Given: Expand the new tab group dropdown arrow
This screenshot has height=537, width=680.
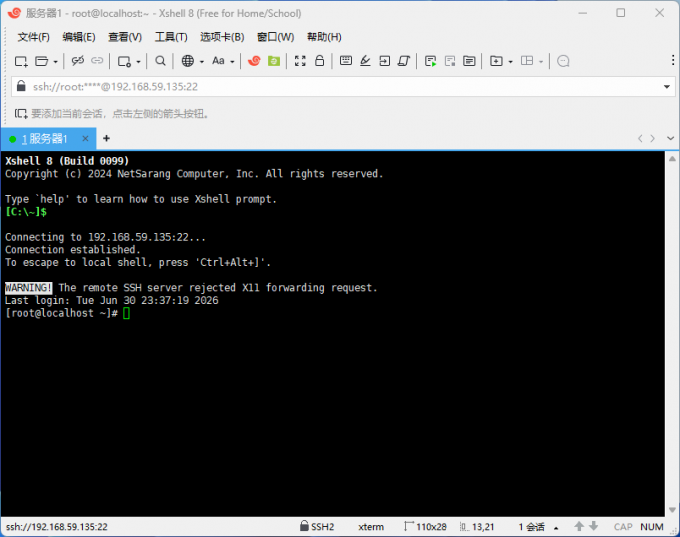Looking at the screenshot, I should point(510,62).
